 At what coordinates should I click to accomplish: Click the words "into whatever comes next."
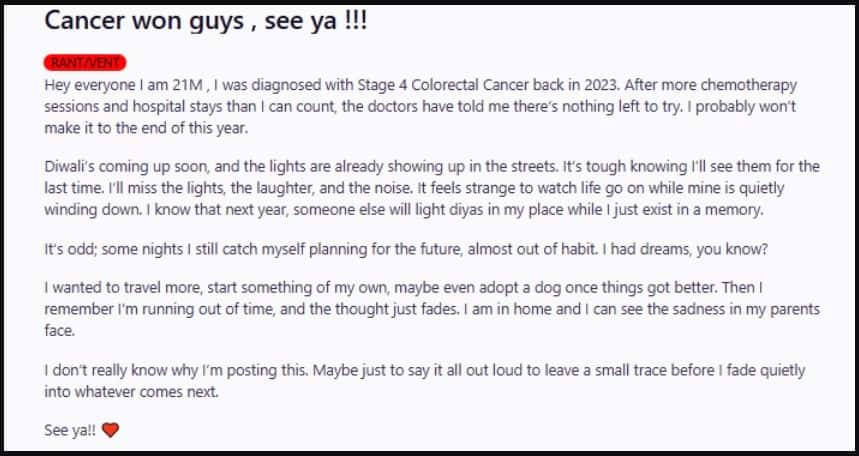coord(131,391)
